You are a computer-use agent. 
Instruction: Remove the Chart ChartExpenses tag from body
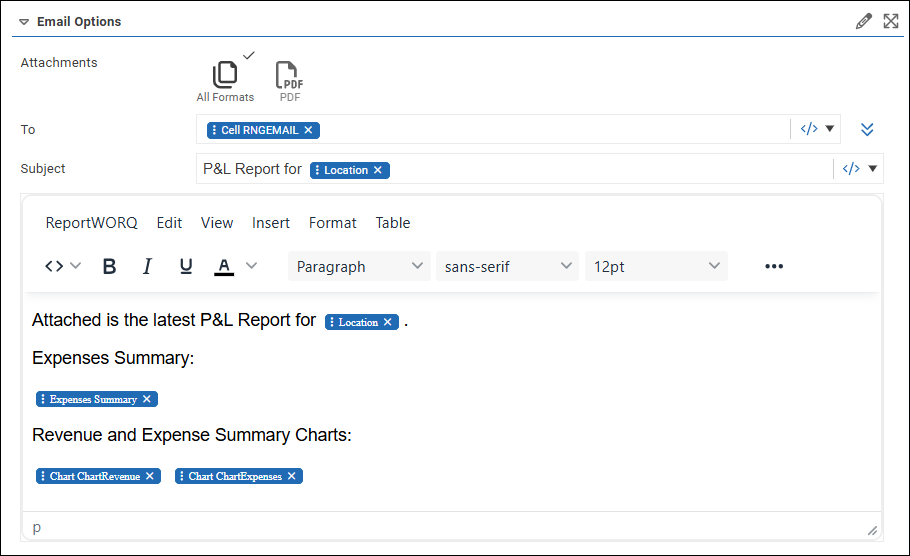[x=292, y=476]
